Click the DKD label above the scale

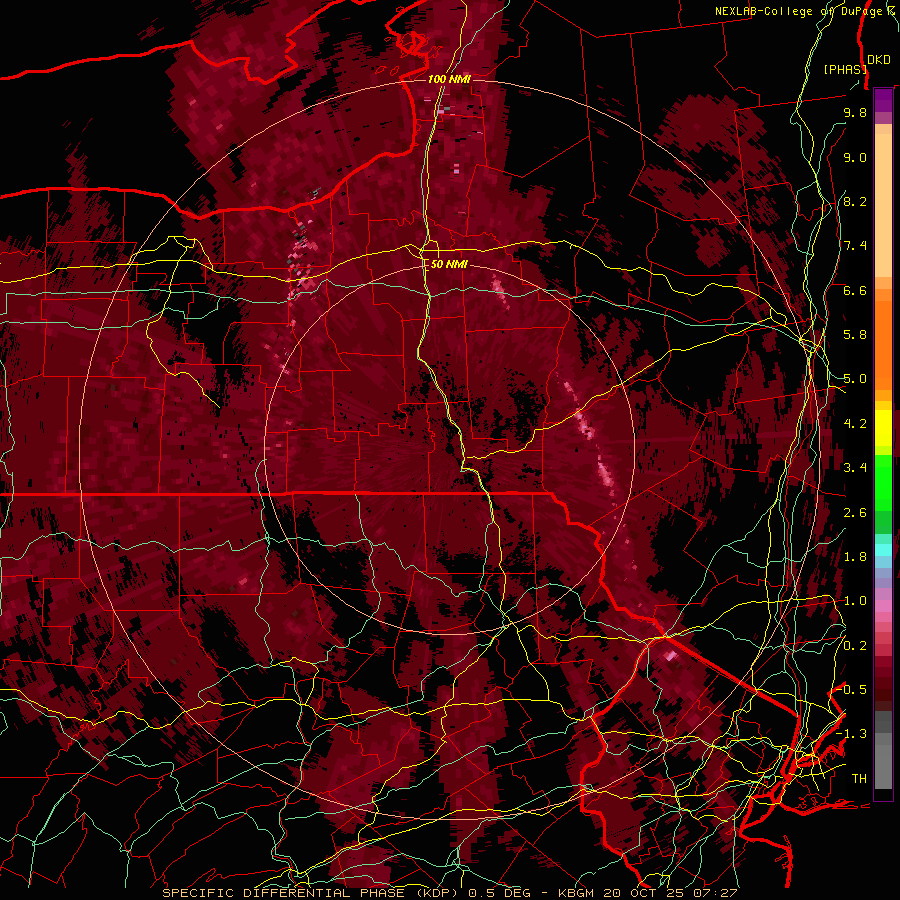coord(879,60)
